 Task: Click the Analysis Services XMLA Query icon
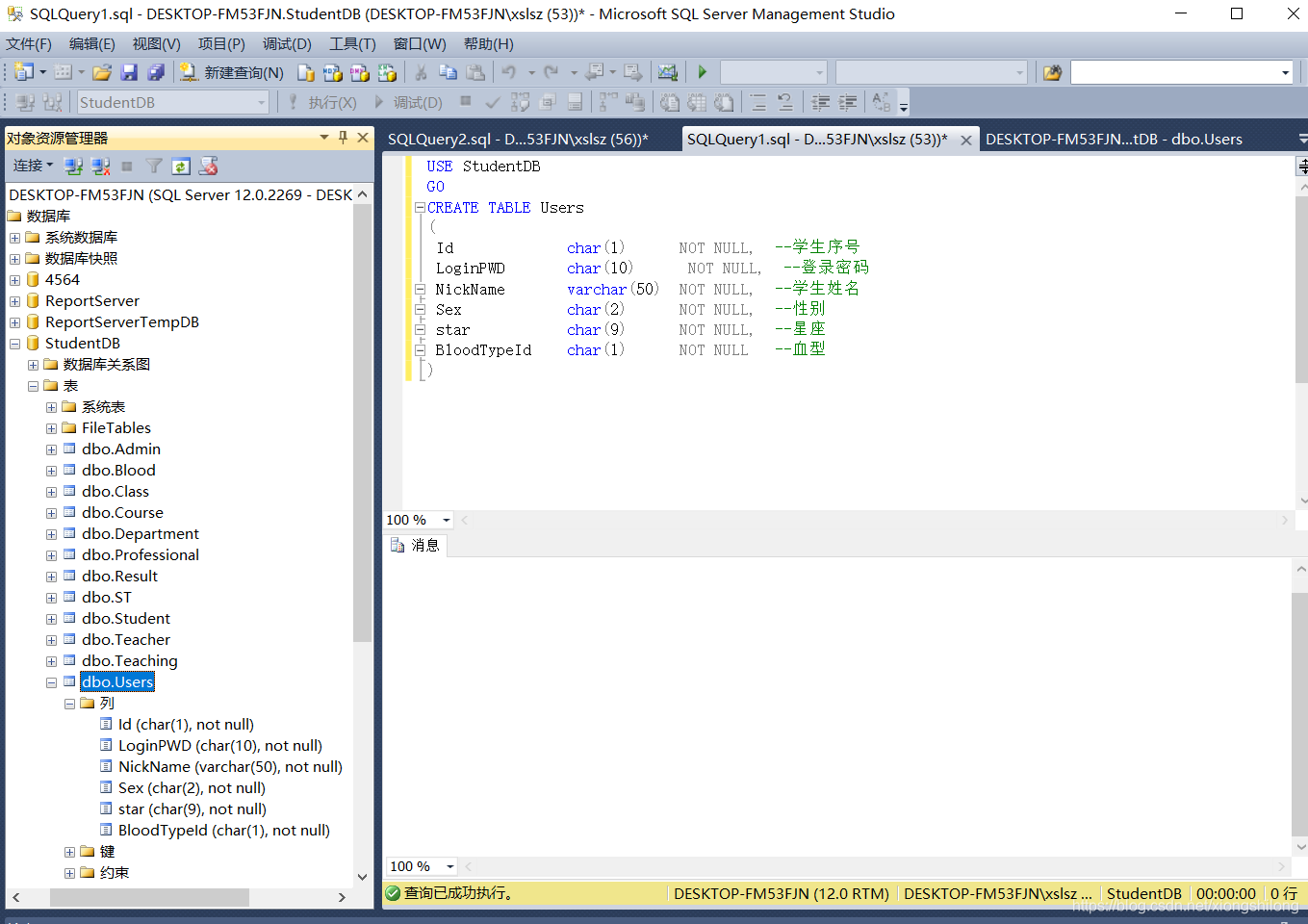pyautogui.click(x=387, y=72)
